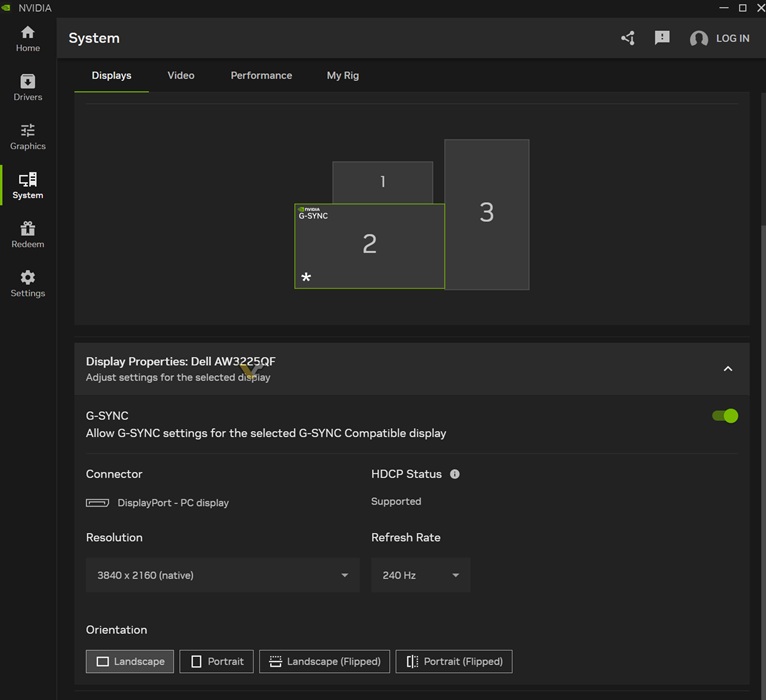Open the Settings gear section
The height and width of the screenshot is (700, 766).
(28, 283)
